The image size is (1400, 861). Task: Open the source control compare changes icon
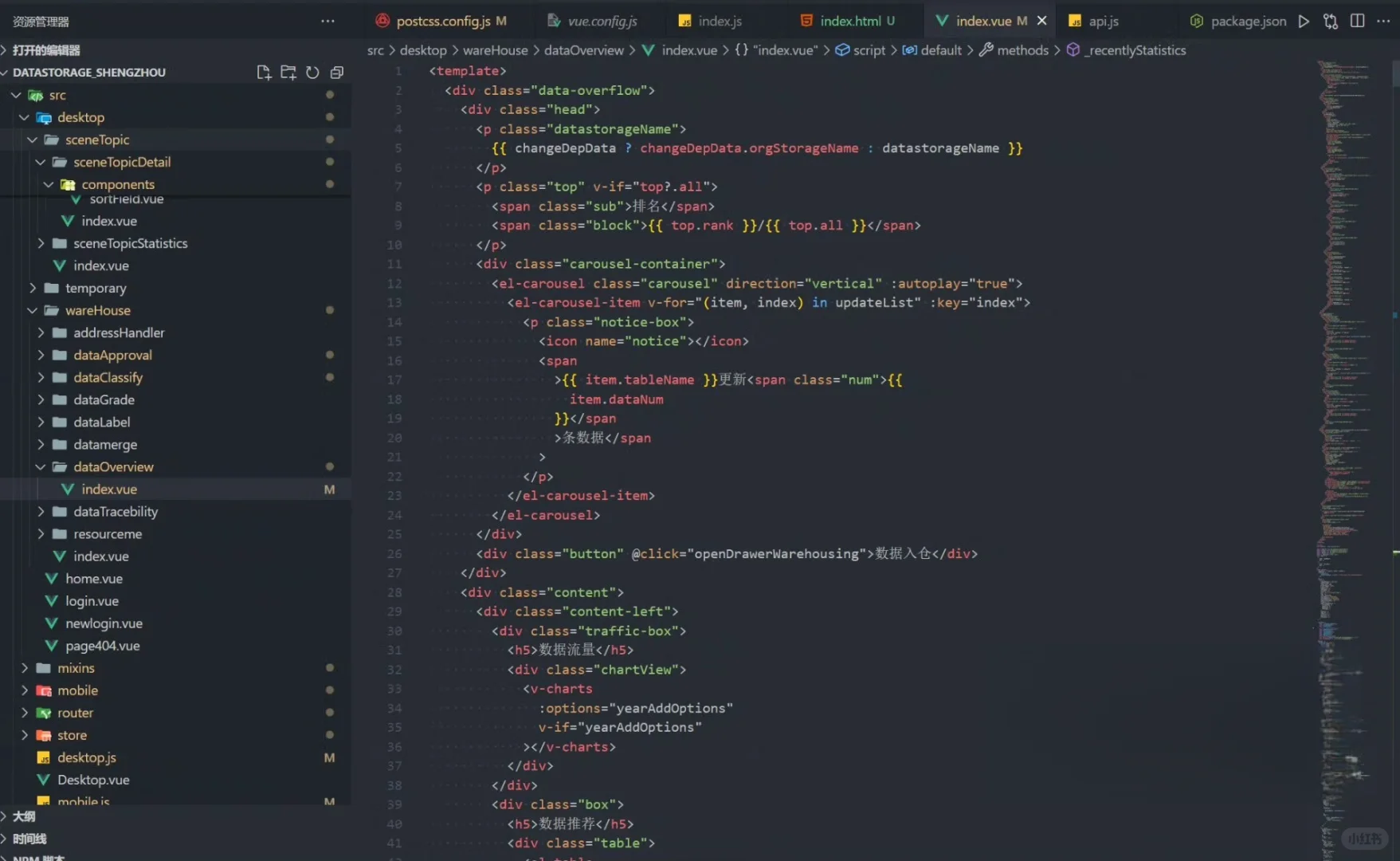tap(1331, 22)
